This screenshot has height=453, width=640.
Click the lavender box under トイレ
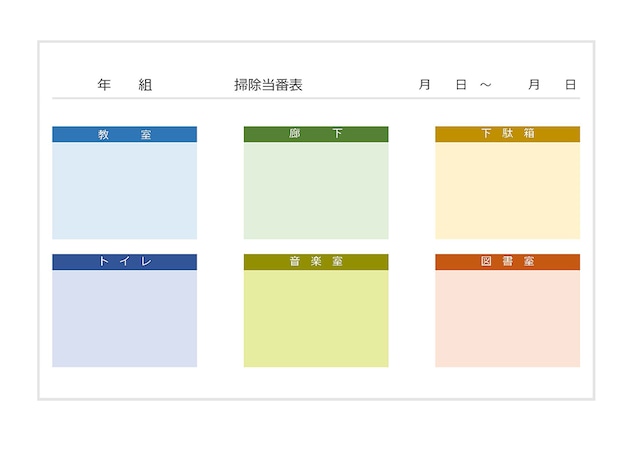click(x=124, y=318)
